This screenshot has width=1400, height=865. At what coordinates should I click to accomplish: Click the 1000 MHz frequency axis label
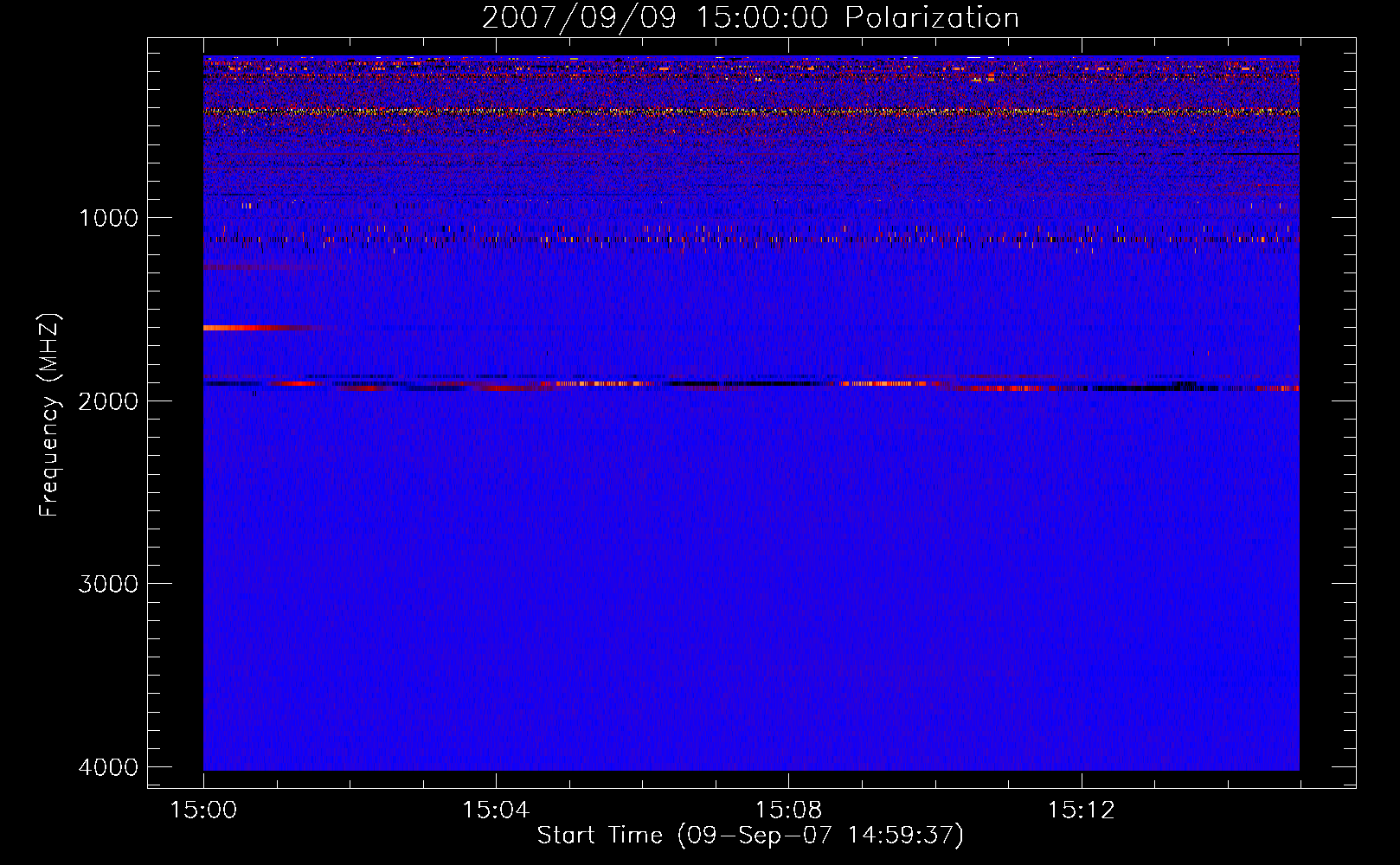108,218
